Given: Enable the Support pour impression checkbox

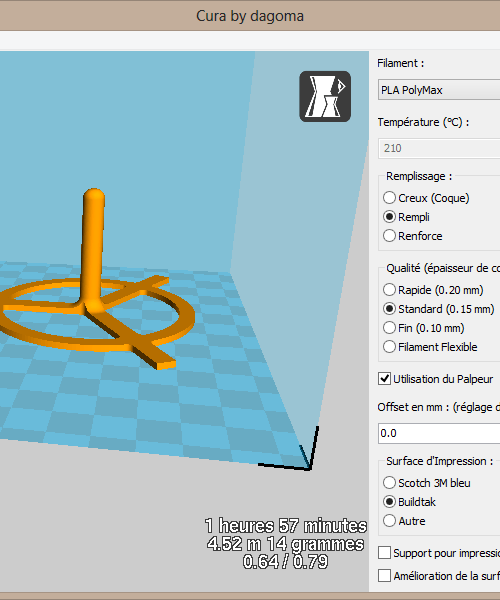Looking at the screenshot, I should point(384,553).
